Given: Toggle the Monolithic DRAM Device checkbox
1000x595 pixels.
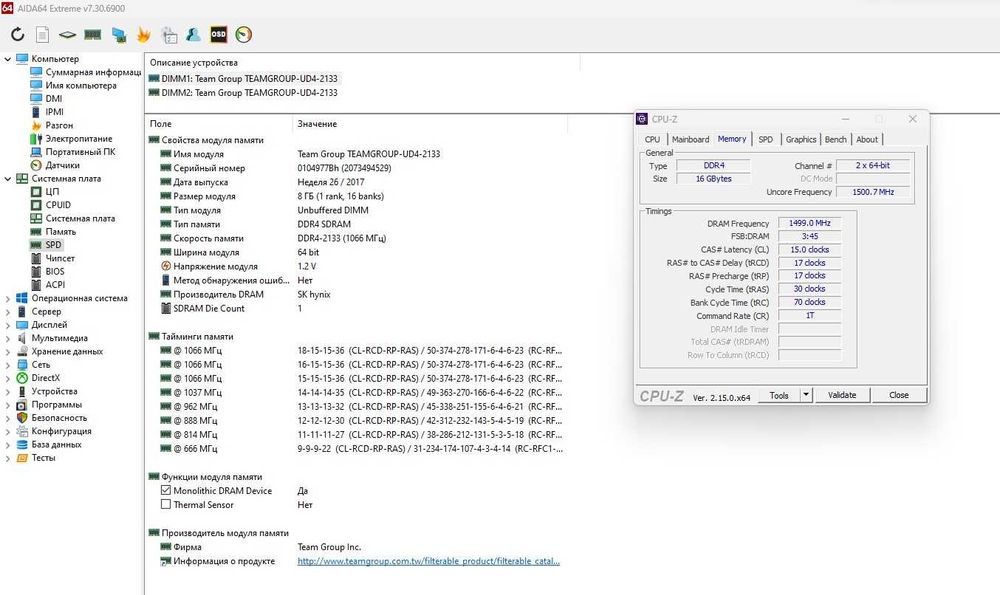Looking at the screenshot, I should 166,490.
